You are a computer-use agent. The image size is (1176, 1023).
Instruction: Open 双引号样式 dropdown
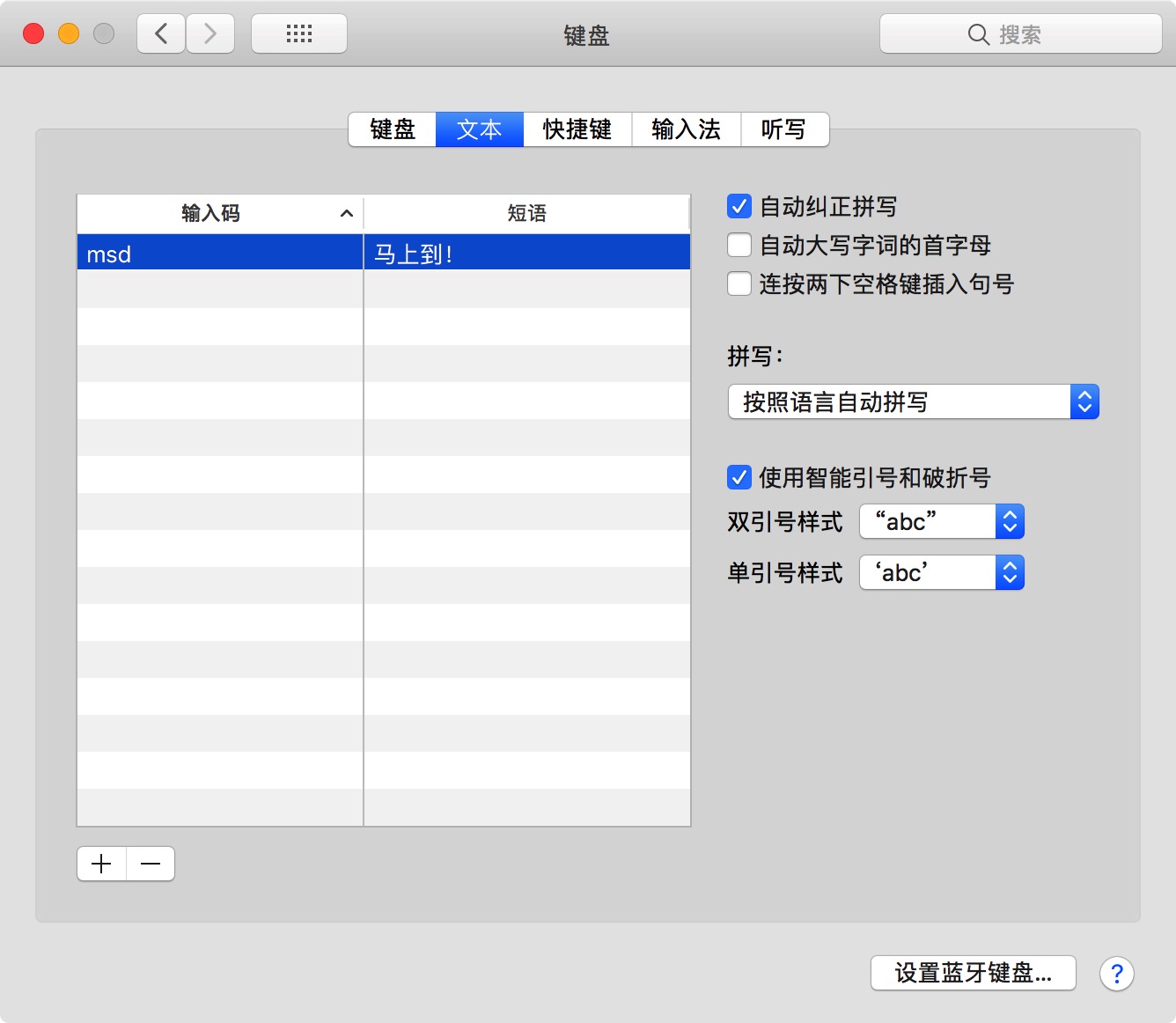coord(942,522)
